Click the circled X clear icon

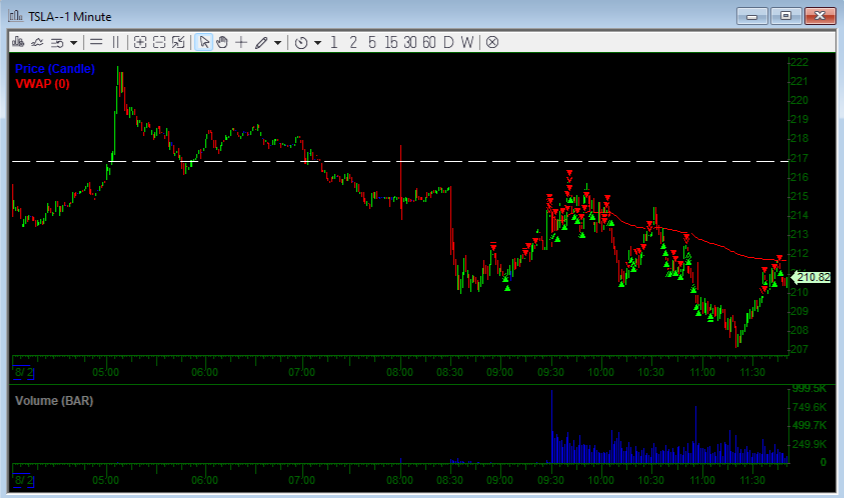pyautogui.click(x=492, y=42)
